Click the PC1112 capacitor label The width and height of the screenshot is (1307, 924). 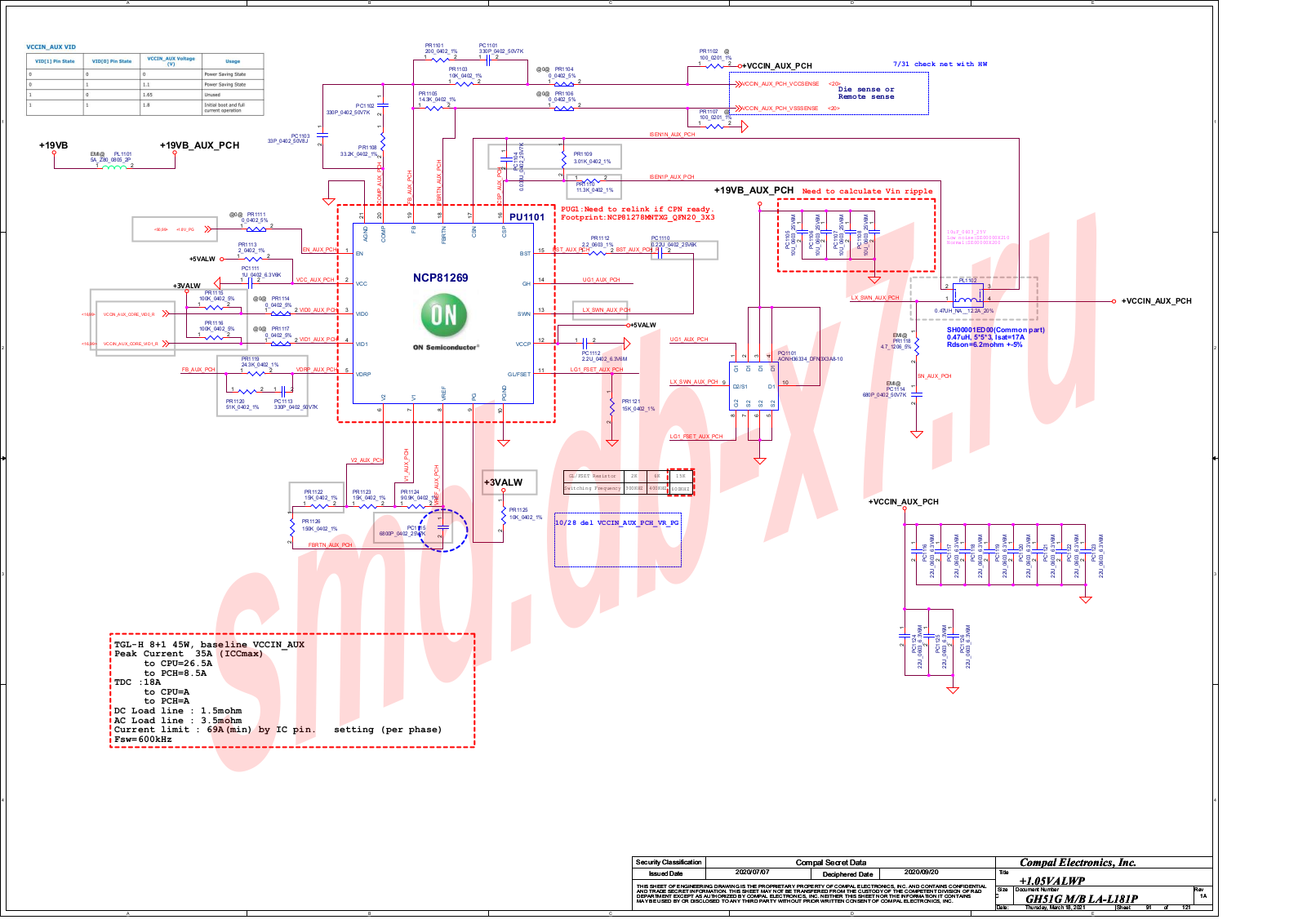[x=590, y=353]
